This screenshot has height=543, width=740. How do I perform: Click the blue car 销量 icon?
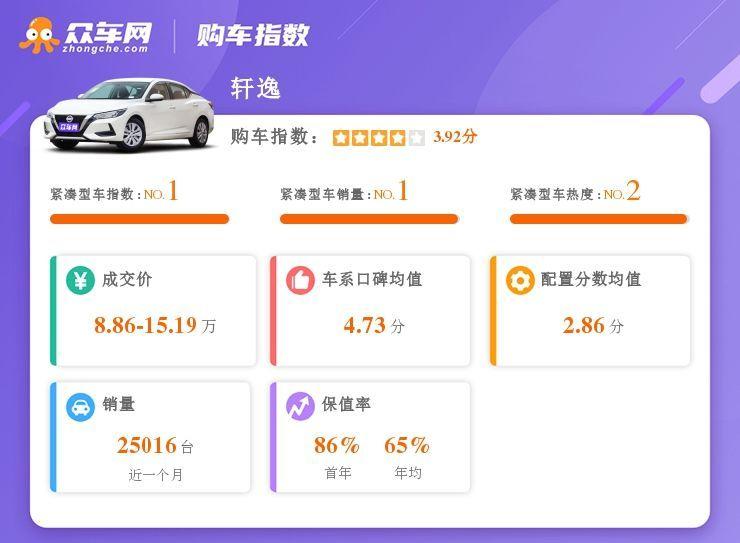(80, 407)
